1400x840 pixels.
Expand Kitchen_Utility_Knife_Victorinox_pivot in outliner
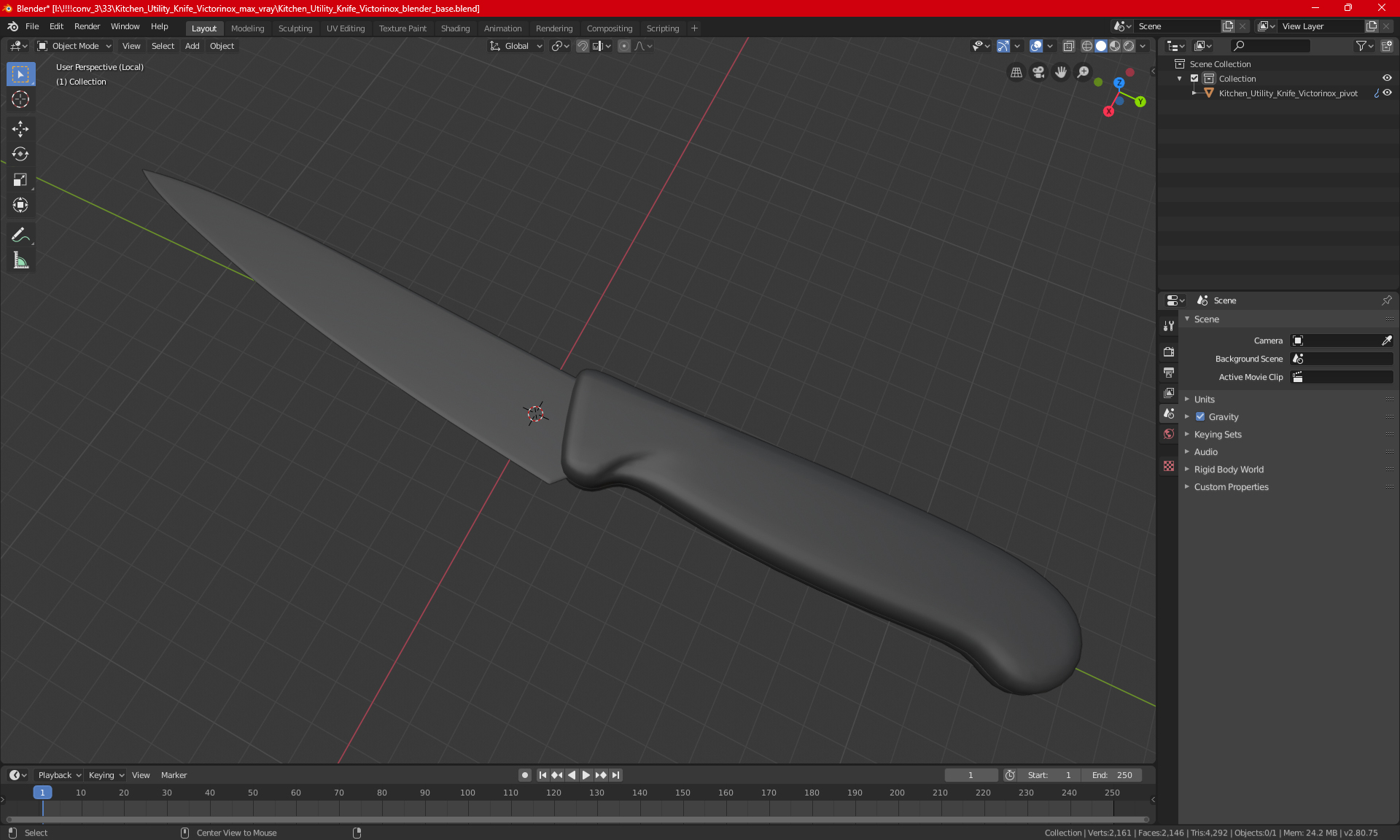[x=1194, y=93]
